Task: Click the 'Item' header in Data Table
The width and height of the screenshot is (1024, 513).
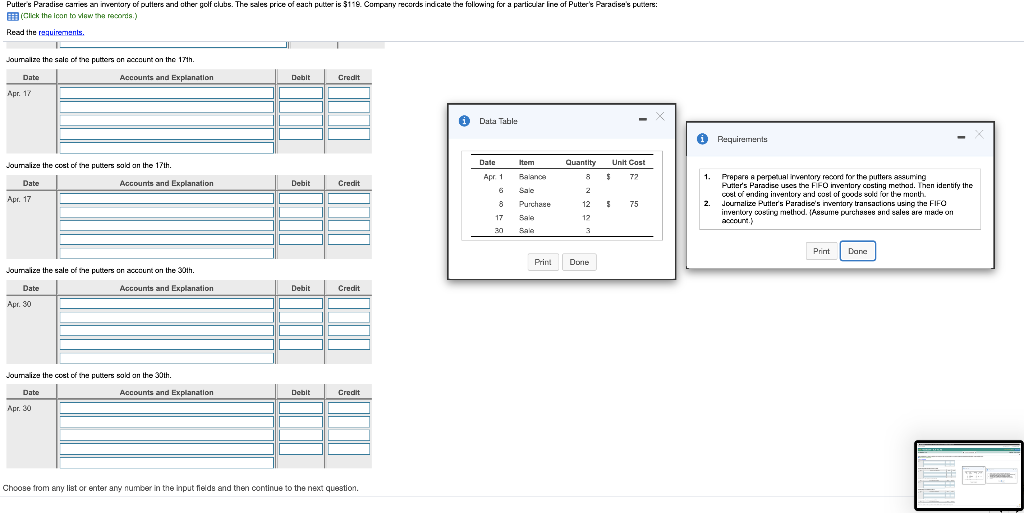Action: 526,163
